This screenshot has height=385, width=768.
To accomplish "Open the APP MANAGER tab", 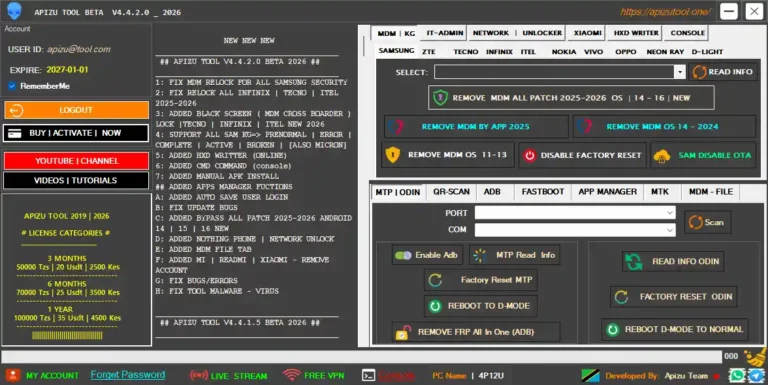I will (x=607, y=192).
